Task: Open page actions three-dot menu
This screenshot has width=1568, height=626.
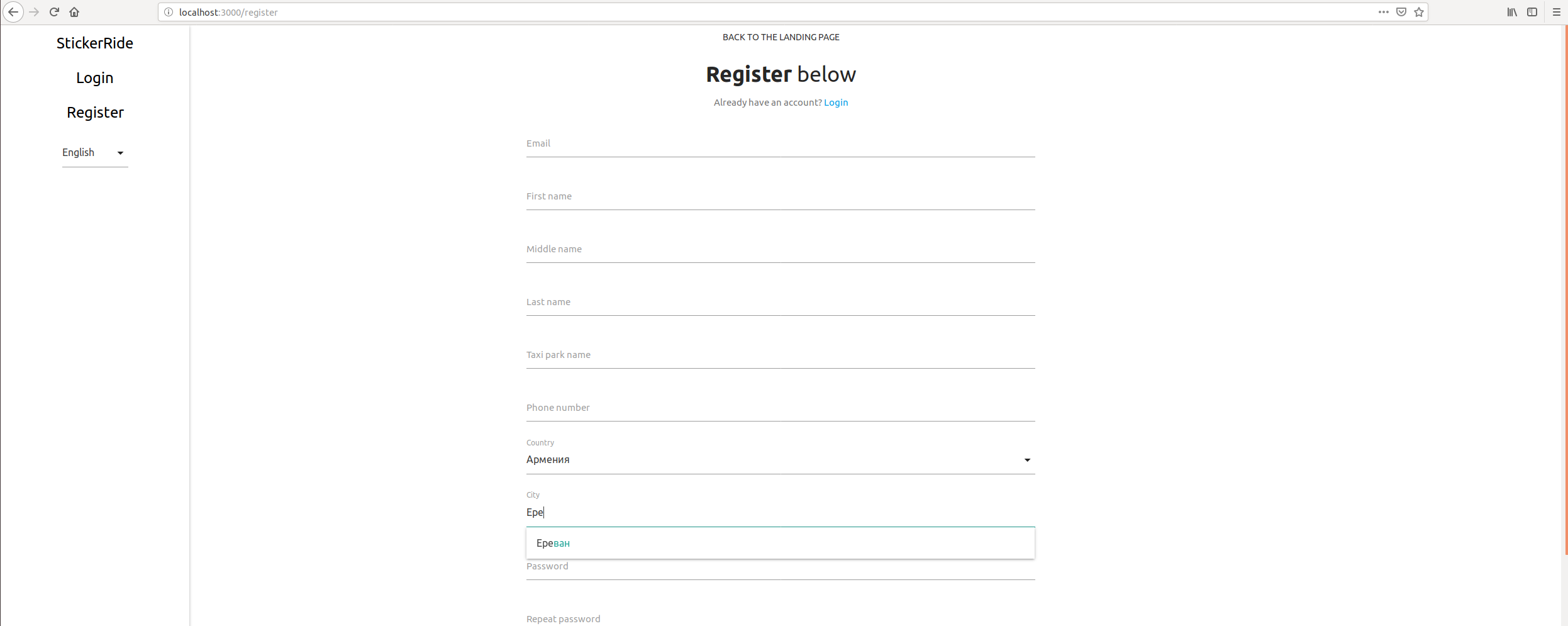Action: pos(1383,12)
